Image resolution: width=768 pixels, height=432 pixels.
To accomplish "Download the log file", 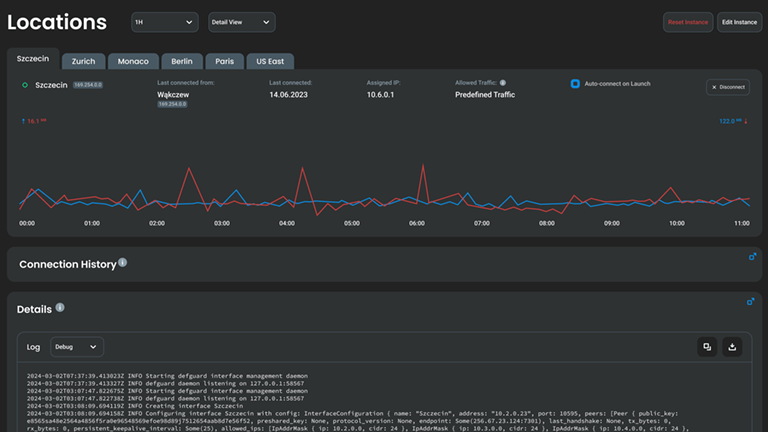I will point(732,347).
